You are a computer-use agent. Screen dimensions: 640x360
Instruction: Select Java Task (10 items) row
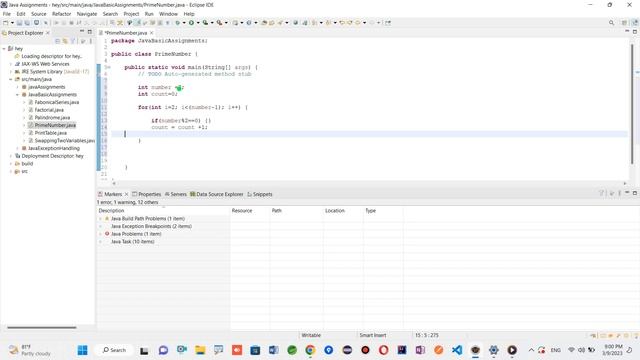133,242
